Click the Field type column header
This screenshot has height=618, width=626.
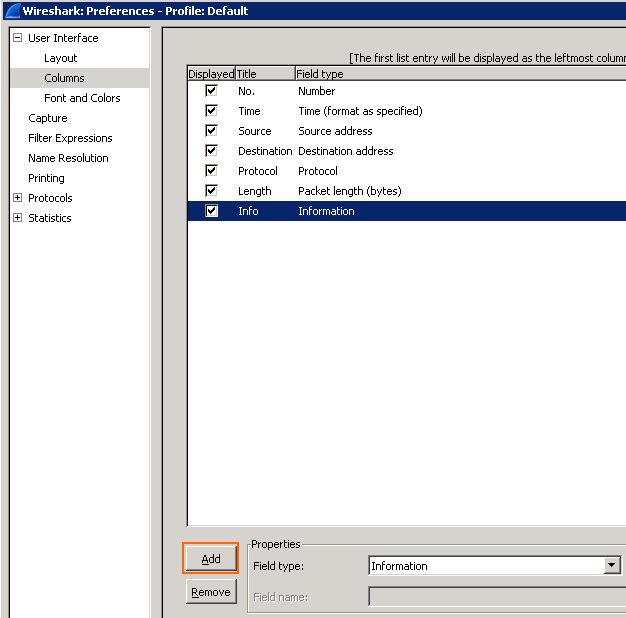[x=460, y=74]
